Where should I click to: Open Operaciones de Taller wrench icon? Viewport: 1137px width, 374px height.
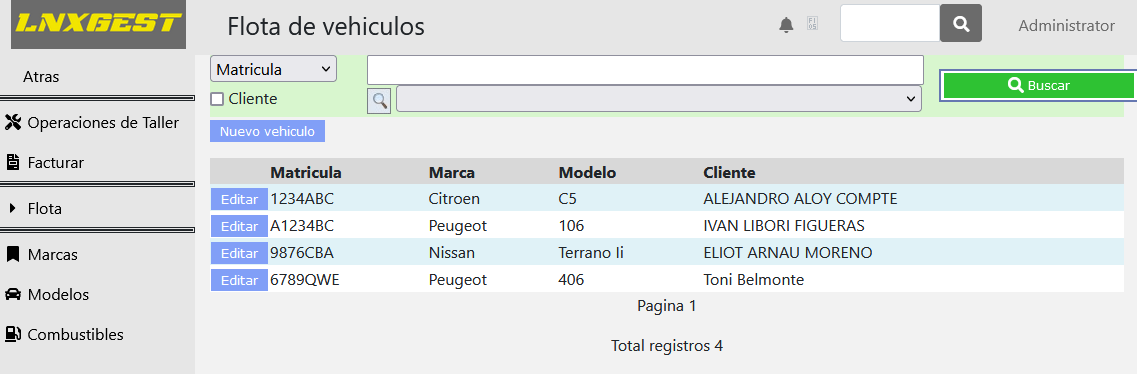click(x=13, y=122)
